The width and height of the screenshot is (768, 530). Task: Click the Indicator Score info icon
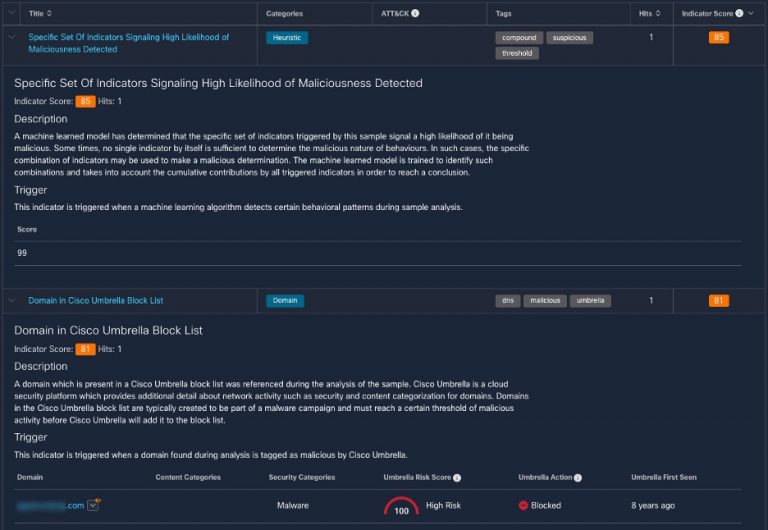pos(739,14)
